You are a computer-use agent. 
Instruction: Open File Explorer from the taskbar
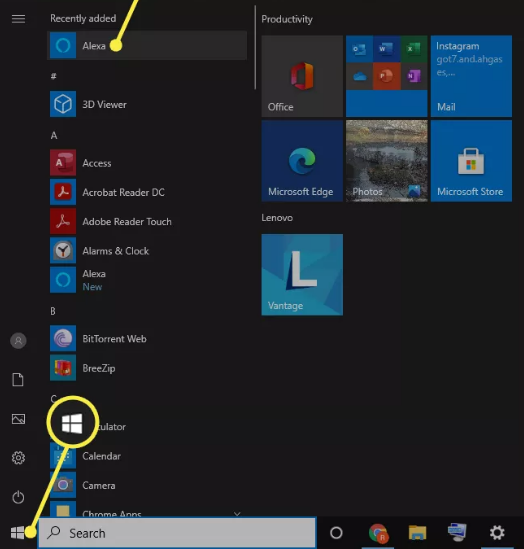click(417, 533)
